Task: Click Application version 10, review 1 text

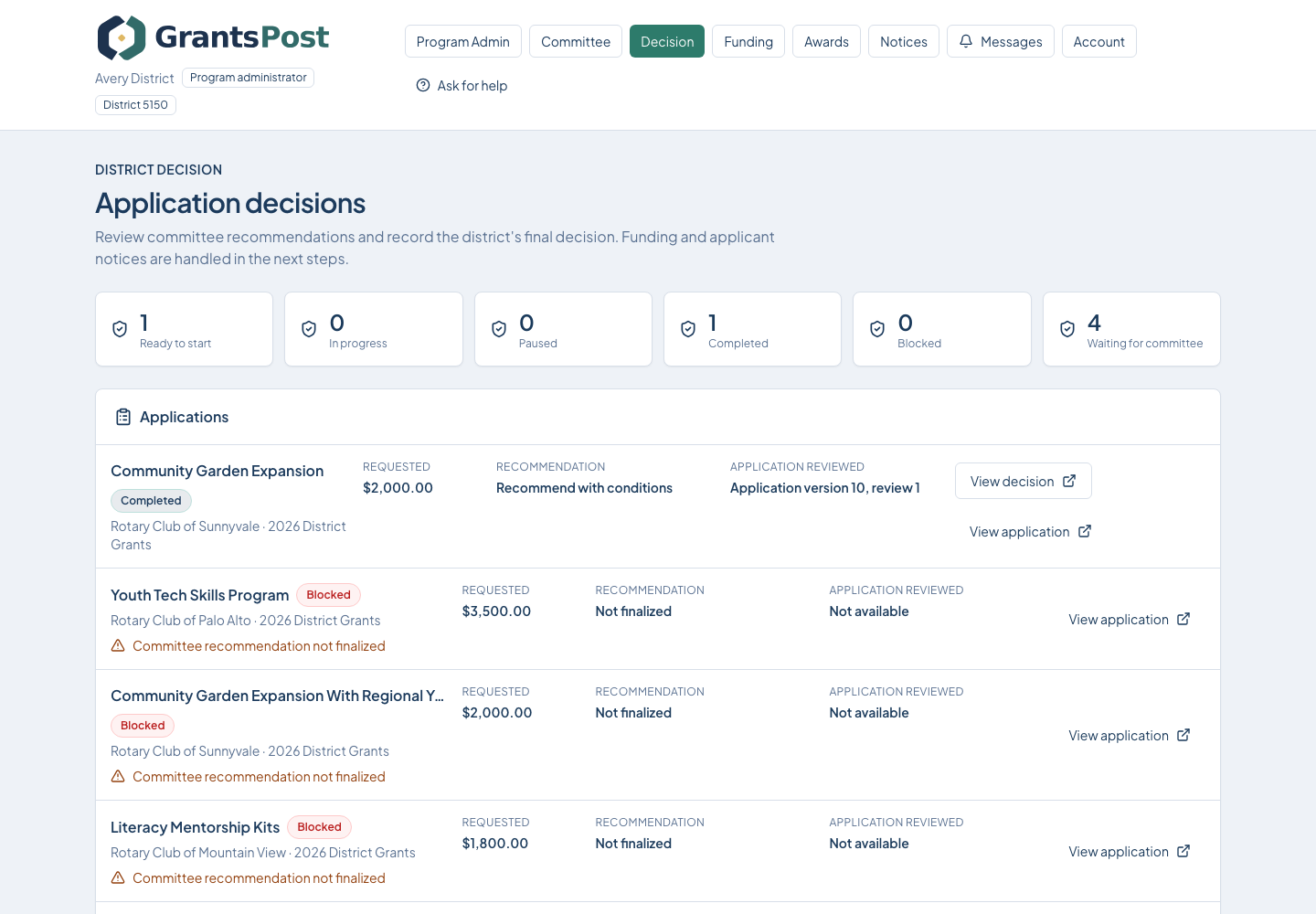Action: (825, 488)
